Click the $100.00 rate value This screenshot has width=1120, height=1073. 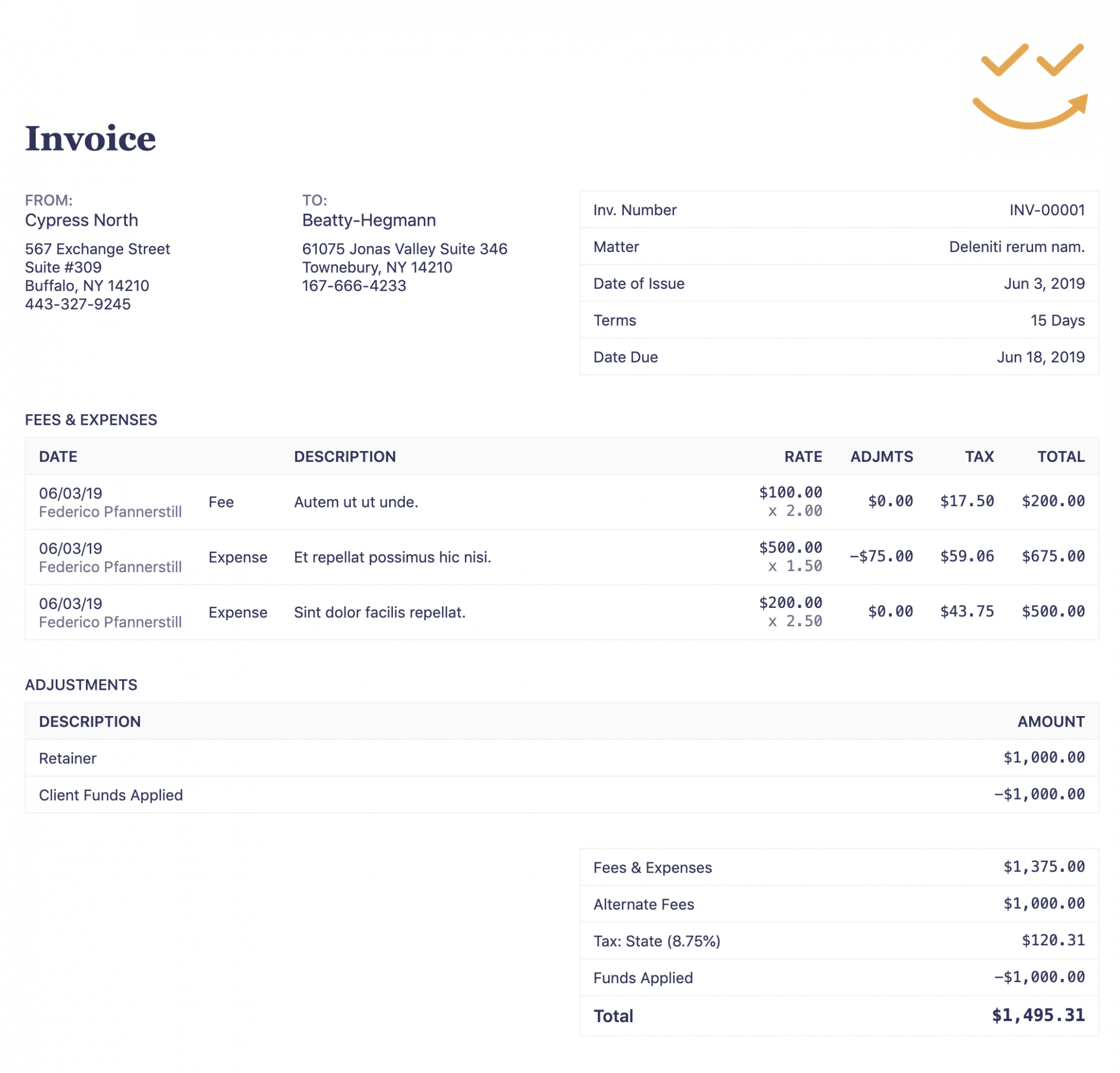pyautogui.click(x=791, y=492)
